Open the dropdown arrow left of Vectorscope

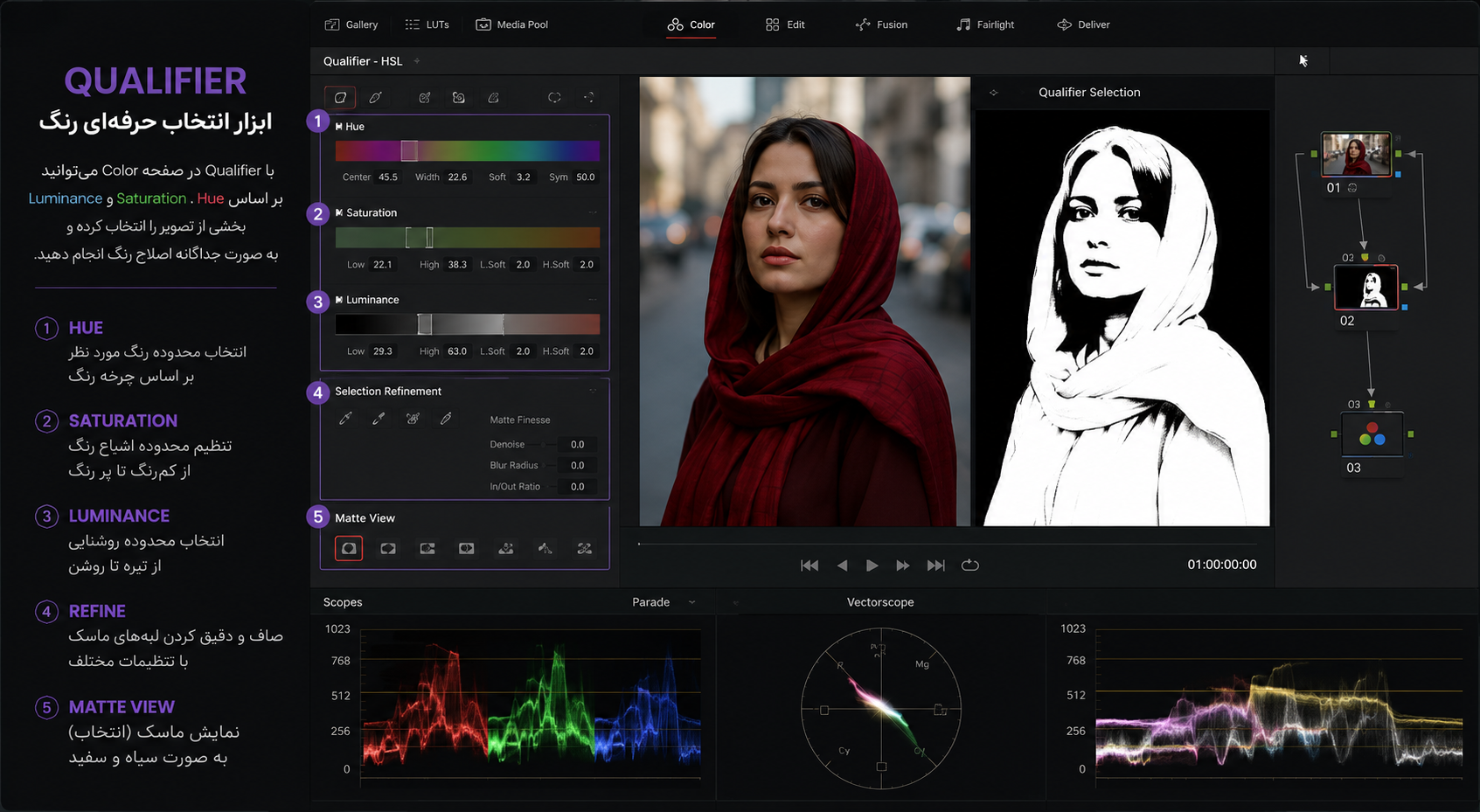point(735,602)
